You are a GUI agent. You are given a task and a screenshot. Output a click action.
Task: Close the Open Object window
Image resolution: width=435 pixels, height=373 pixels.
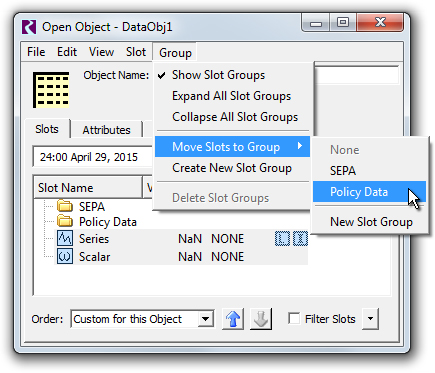click(380, 23)
